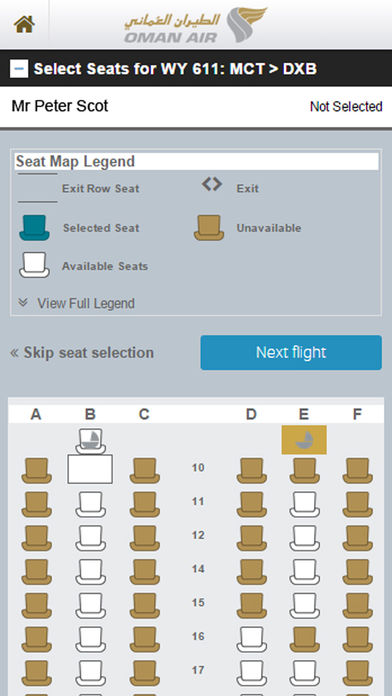Choose seat 12B

91,538
